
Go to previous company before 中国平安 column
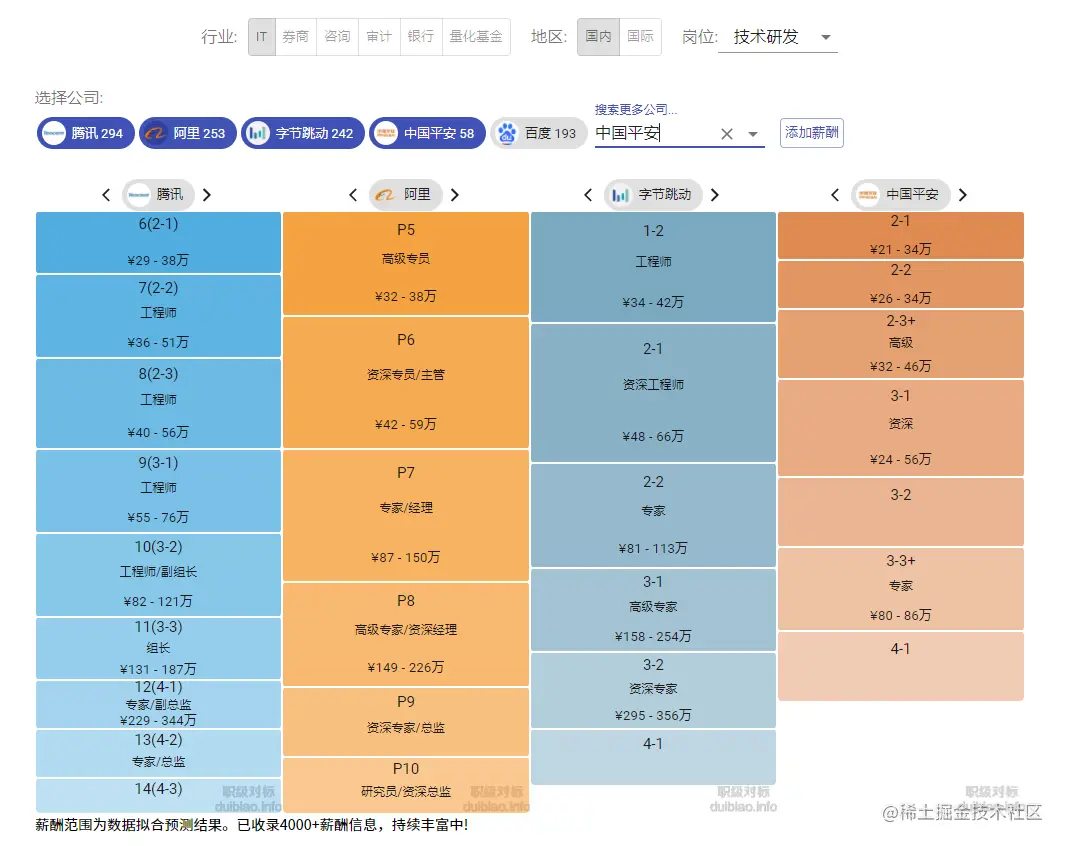(x=835, y=195)
